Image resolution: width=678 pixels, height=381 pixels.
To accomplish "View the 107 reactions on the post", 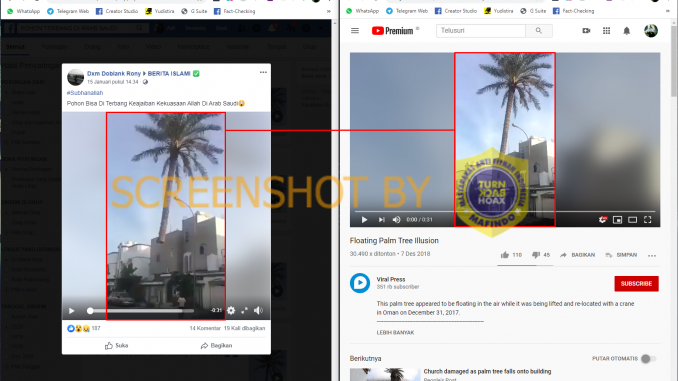I will pos(83,328).
